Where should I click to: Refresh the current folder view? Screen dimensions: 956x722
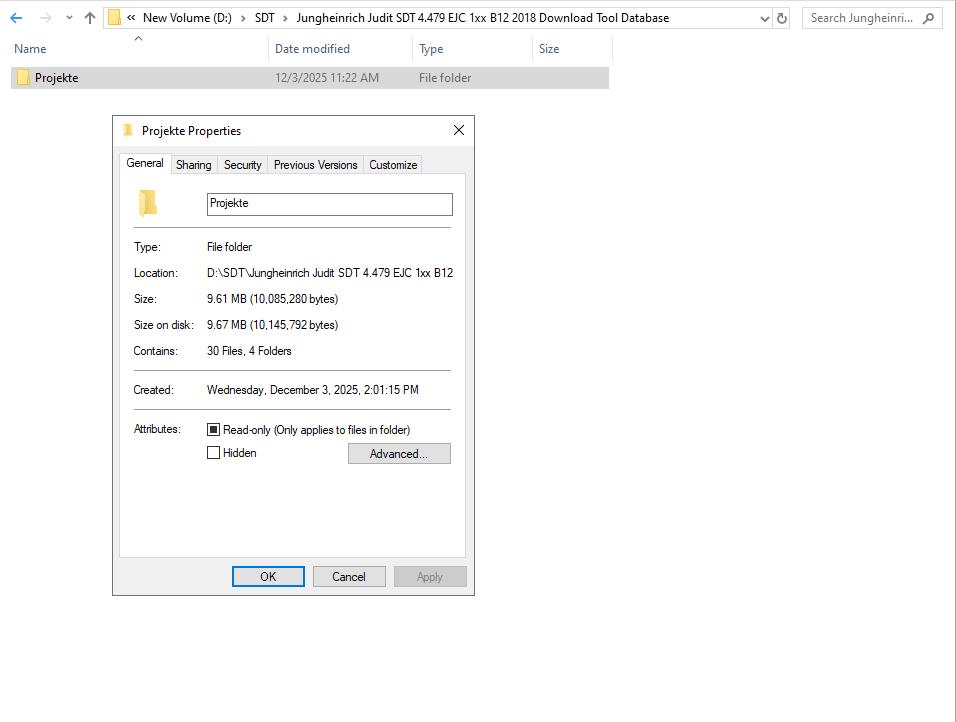782,18
